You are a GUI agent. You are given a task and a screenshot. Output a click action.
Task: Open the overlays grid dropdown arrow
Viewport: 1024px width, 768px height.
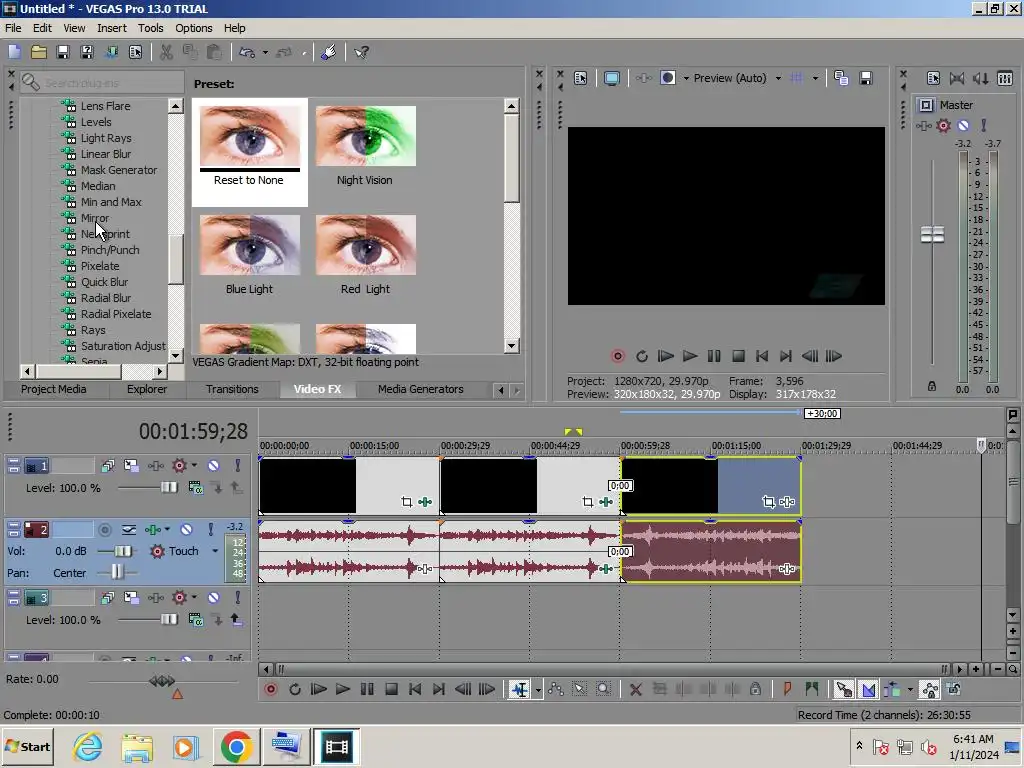coord(815,78)
